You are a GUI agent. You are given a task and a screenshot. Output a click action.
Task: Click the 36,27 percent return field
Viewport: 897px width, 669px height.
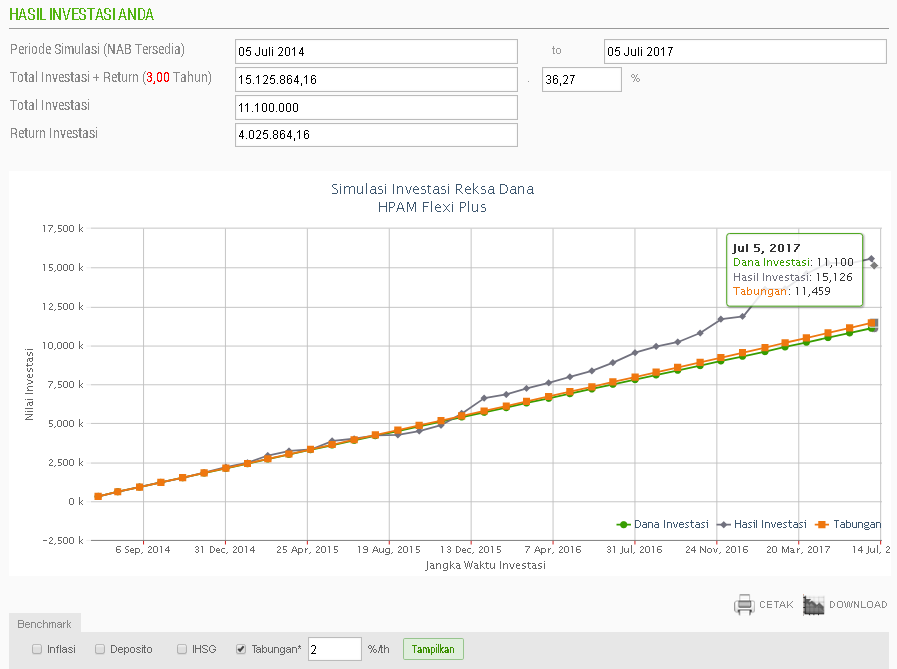[581, 79]
